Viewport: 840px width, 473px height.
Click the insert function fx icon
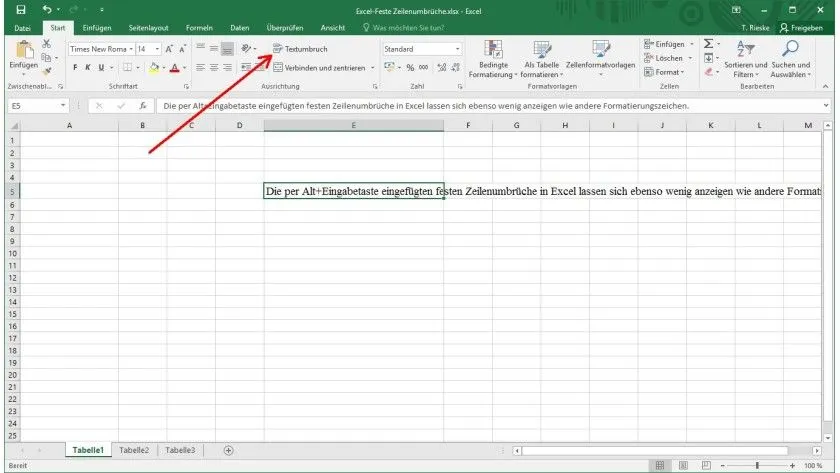coord(142,106)
